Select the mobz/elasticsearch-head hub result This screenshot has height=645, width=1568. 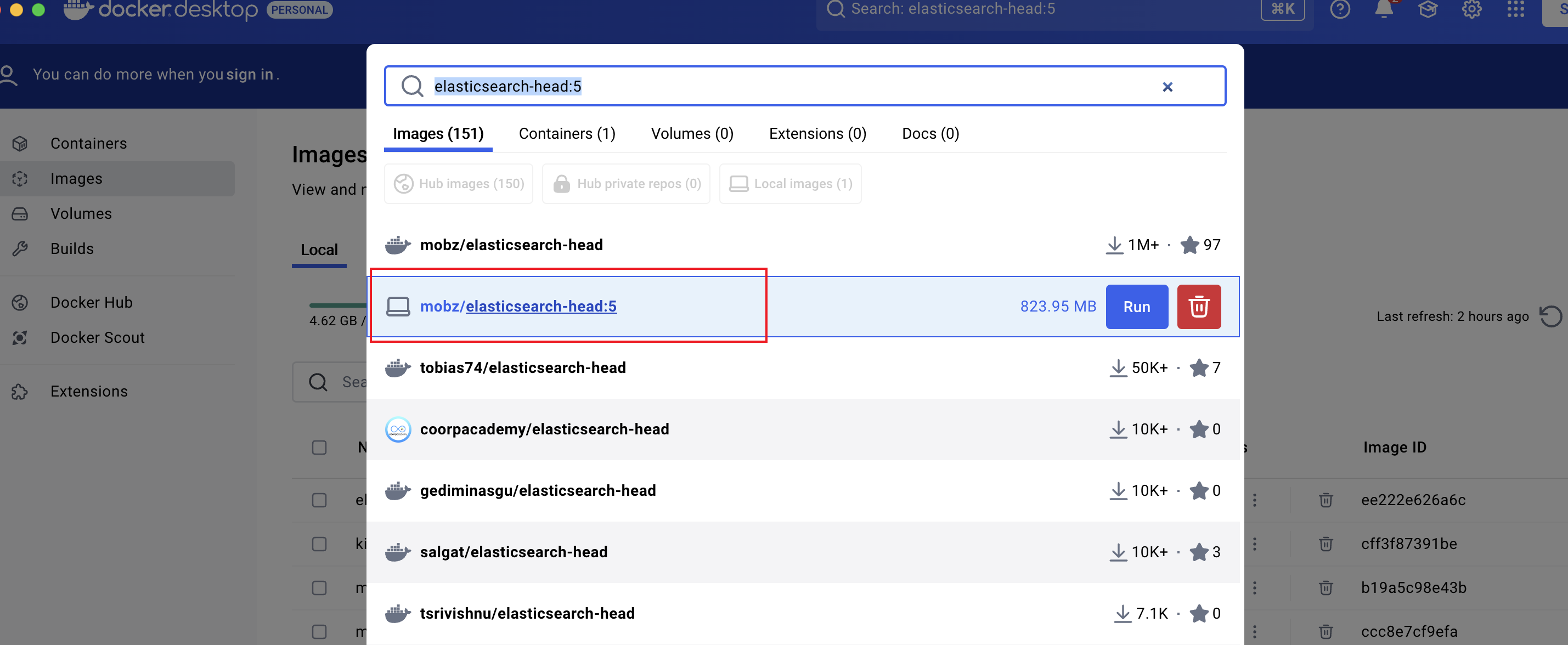[x=803, y=245]
